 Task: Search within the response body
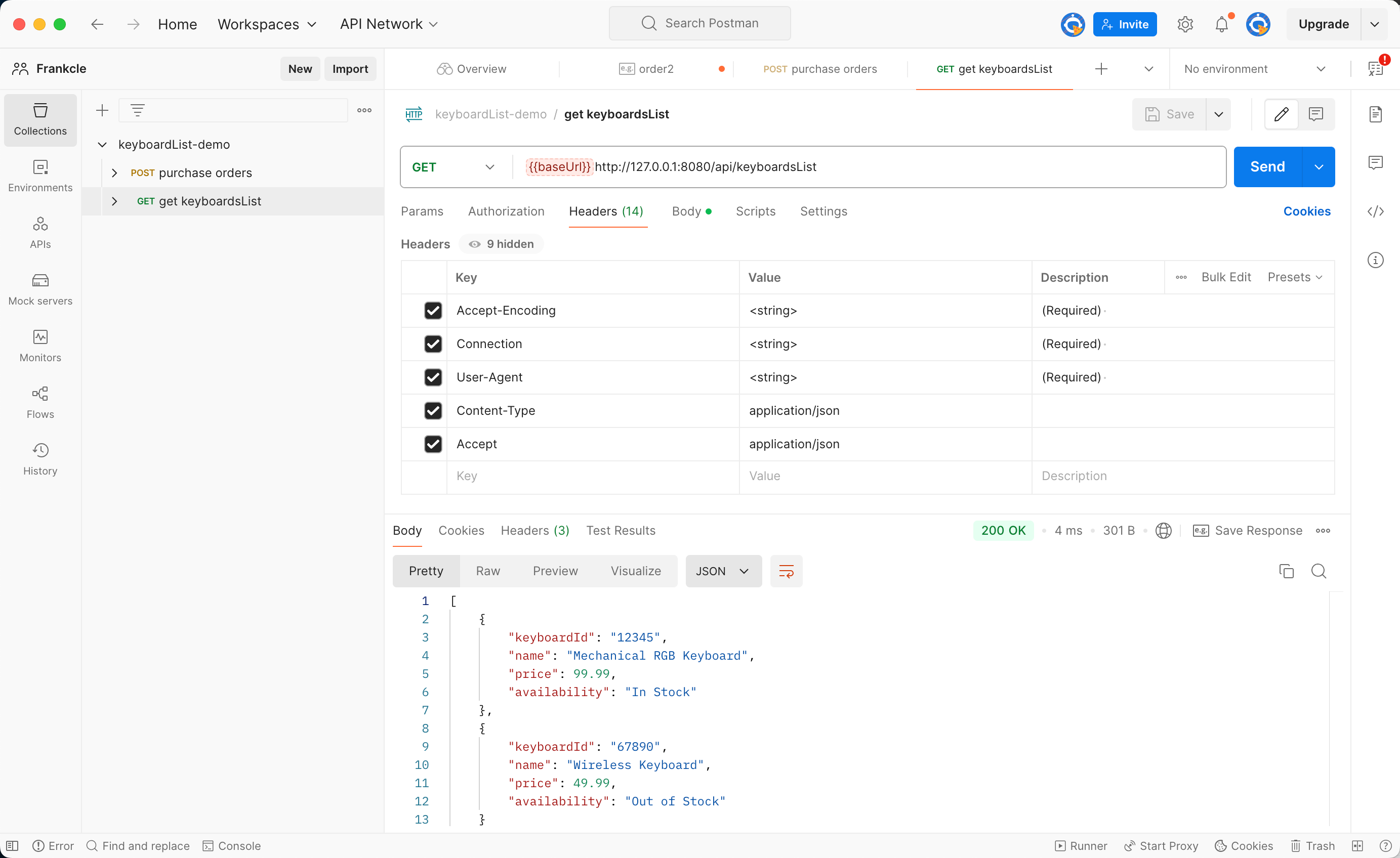[x=1319, y=571]
